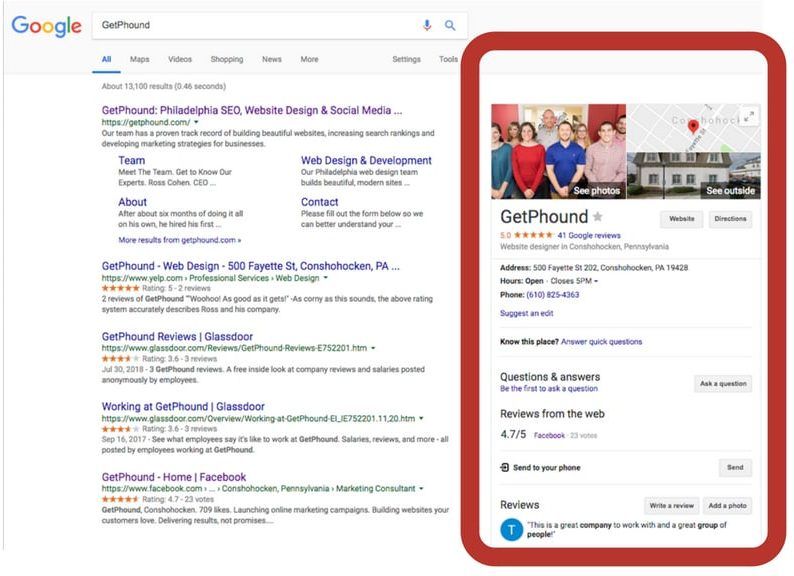
Task: Click the Address 500 Fayette St text
Action: 594,268
